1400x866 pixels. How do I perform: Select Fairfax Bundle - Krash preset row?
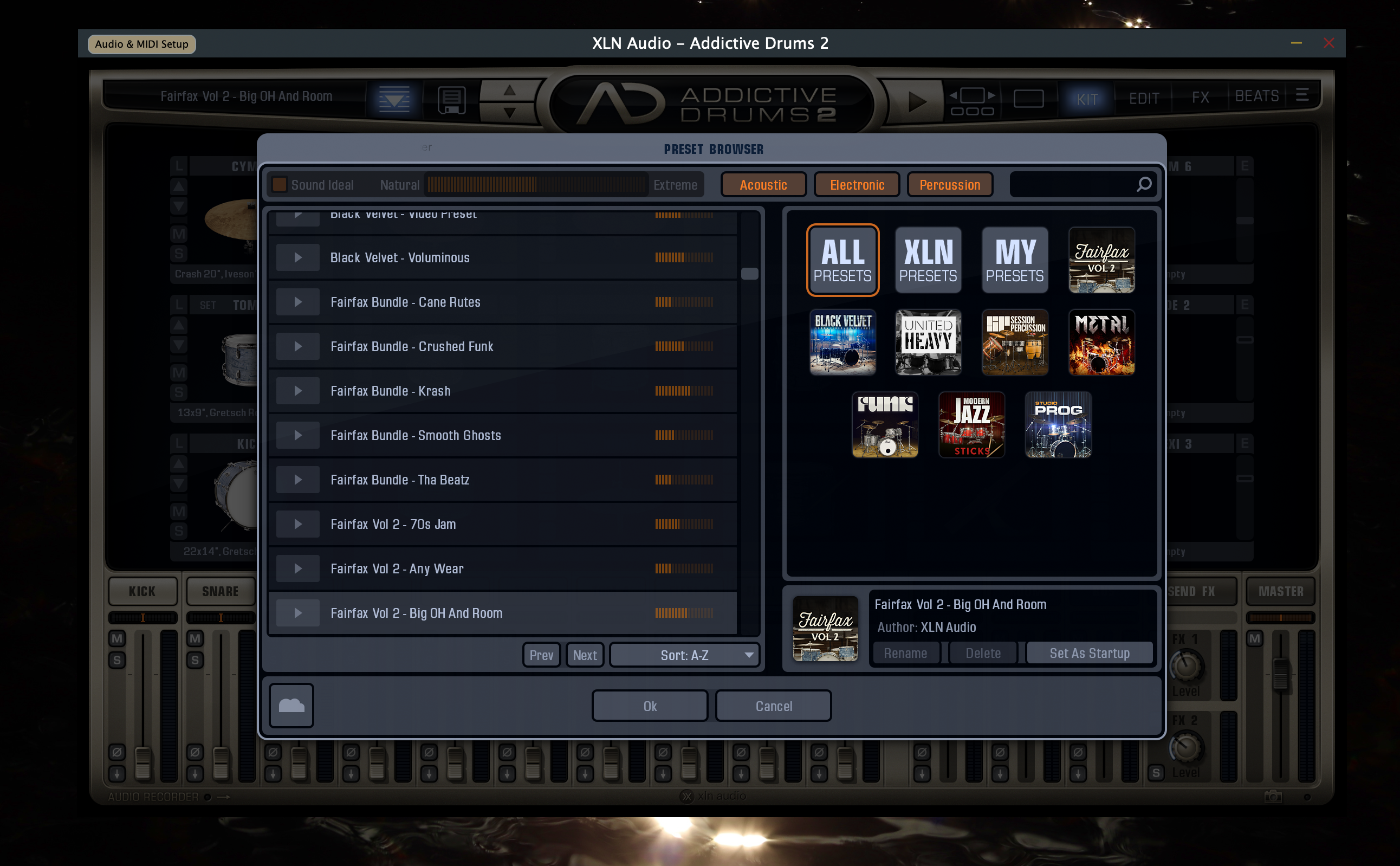point(502,391)
